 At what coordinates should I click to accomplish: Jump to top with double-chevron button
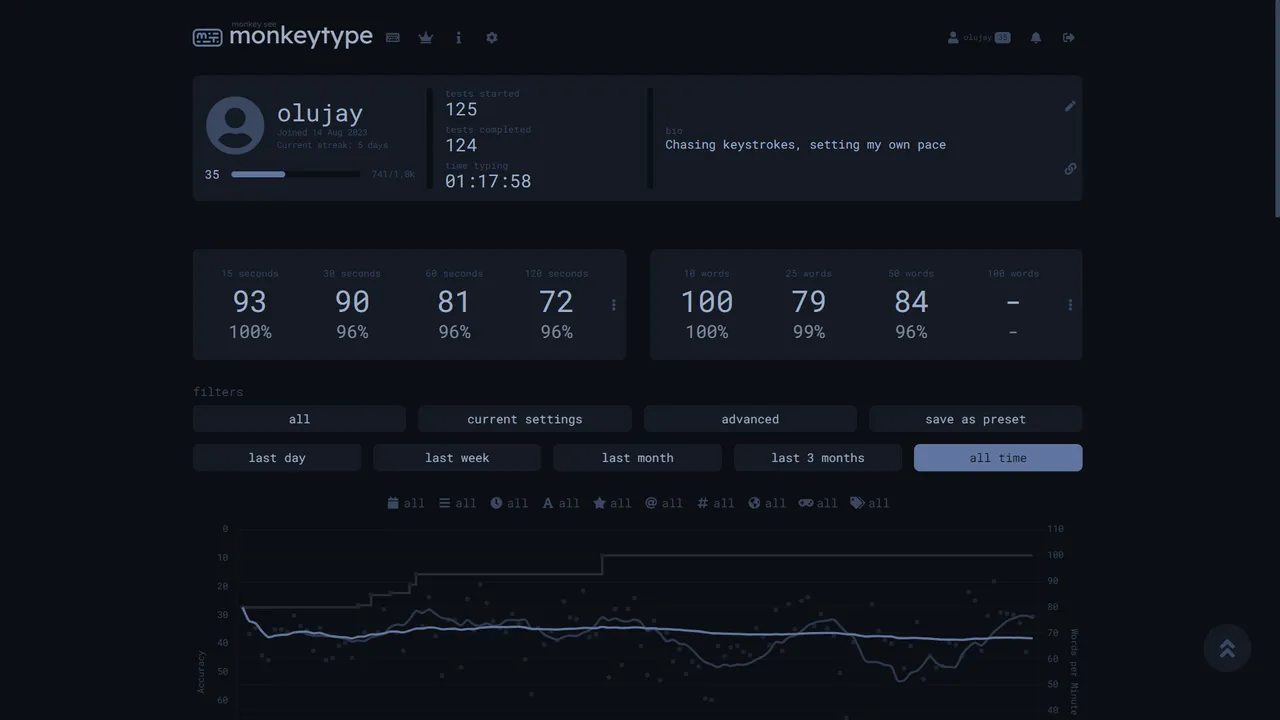tap(1227, 648)
